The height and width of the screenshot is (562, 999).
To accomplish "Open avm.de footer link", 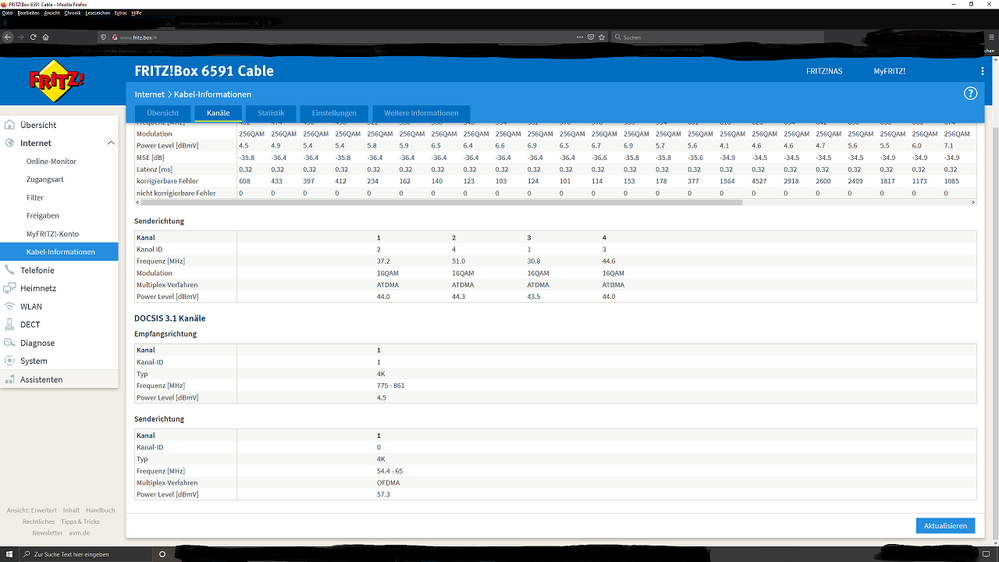I will click(79, 533).
